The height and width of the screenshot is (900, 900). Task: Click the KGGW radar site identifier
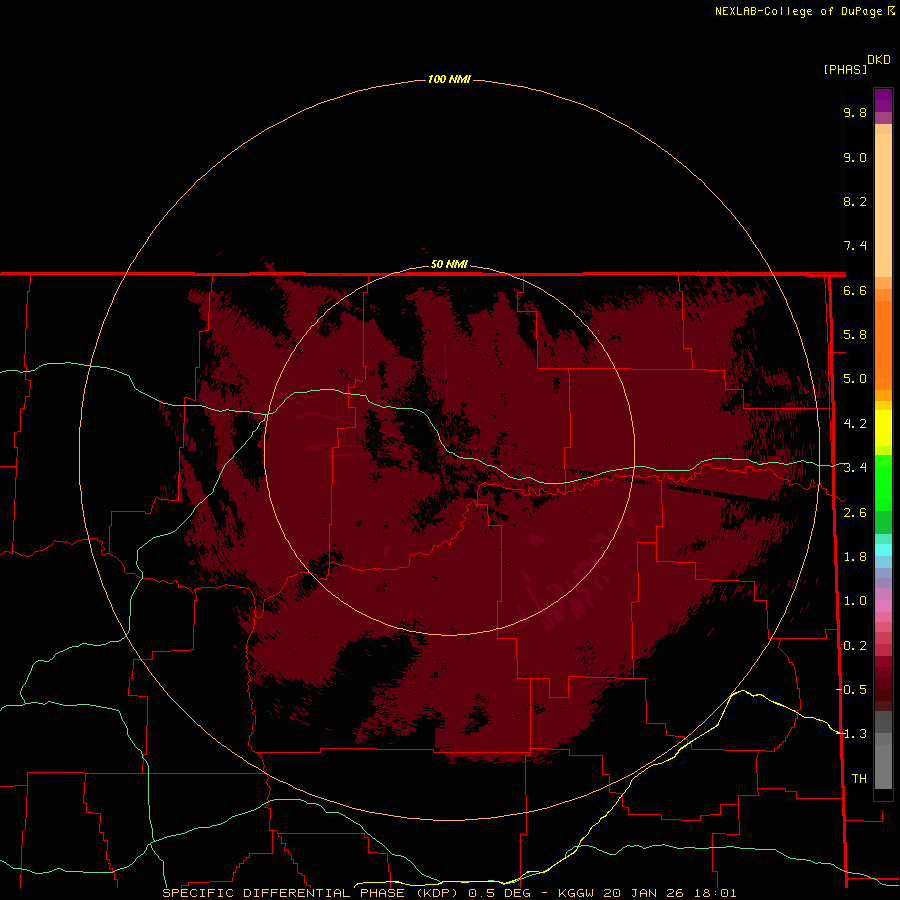[x=576, y=893]
